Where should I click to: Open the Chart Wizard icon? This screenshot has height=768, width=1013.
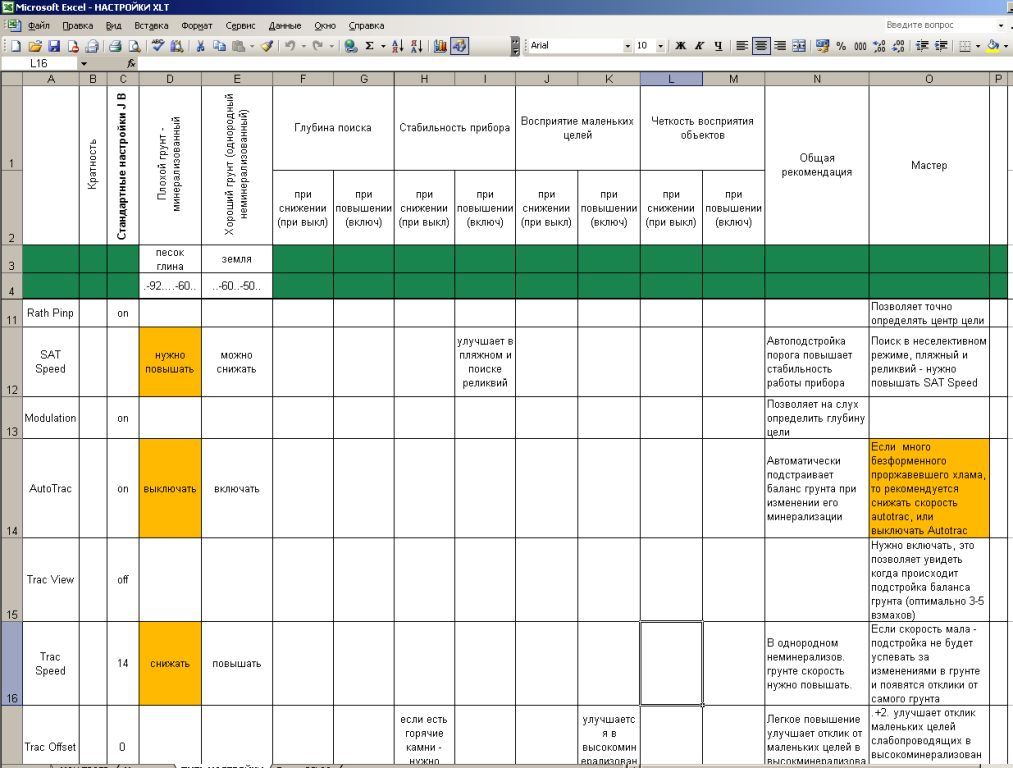click(x=440, y=46)
